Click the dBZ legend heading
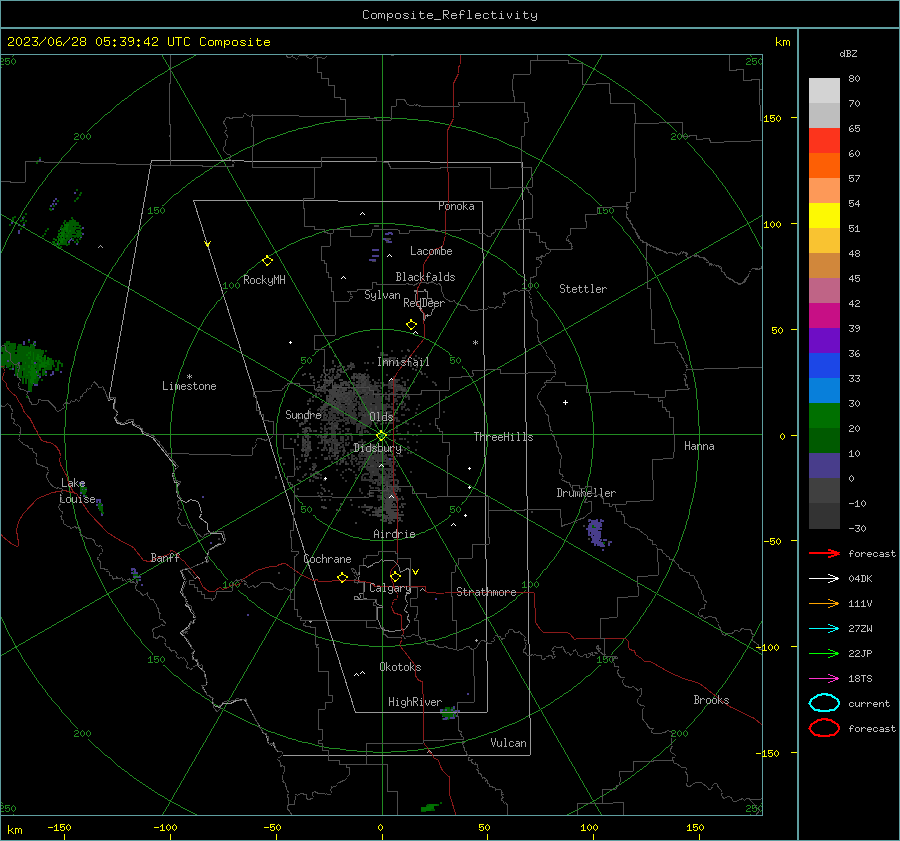This screenshot has height=841, width=900. coord(848,53)
